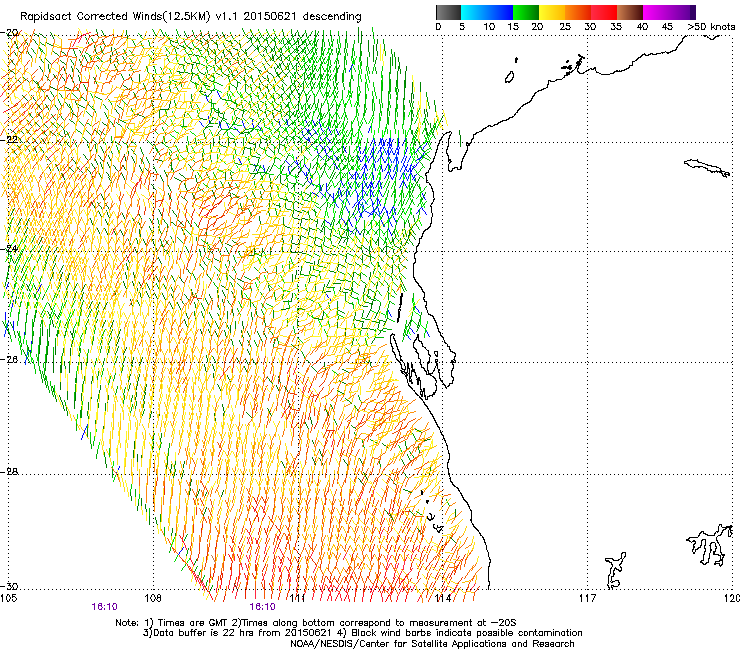Click the gray 0-5 knots color swatch
The image size is (740, 650).
[448, 12]
